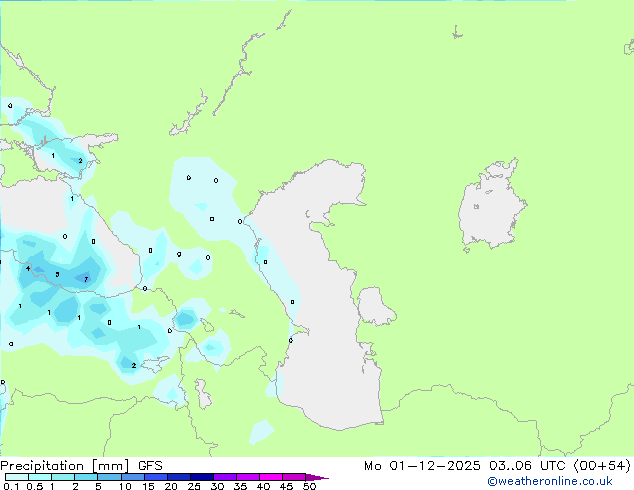Click the 25–30 mm dark navy legend box

[202, 477]
